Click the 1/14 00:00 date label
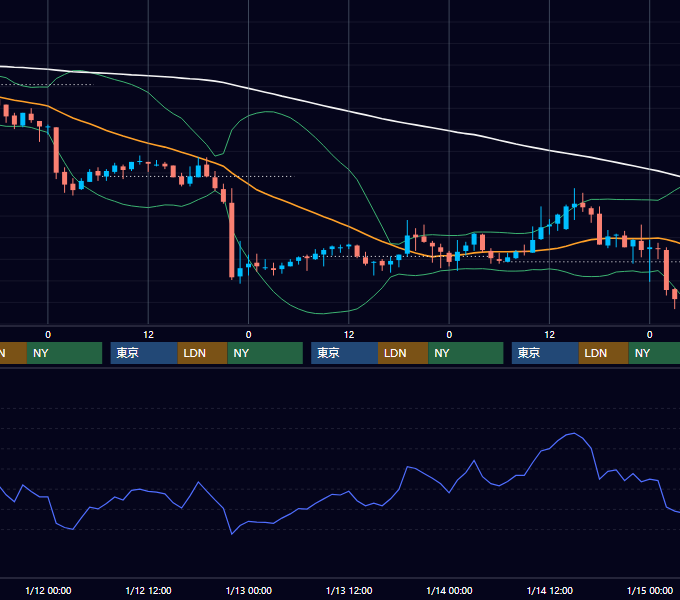 449,590
